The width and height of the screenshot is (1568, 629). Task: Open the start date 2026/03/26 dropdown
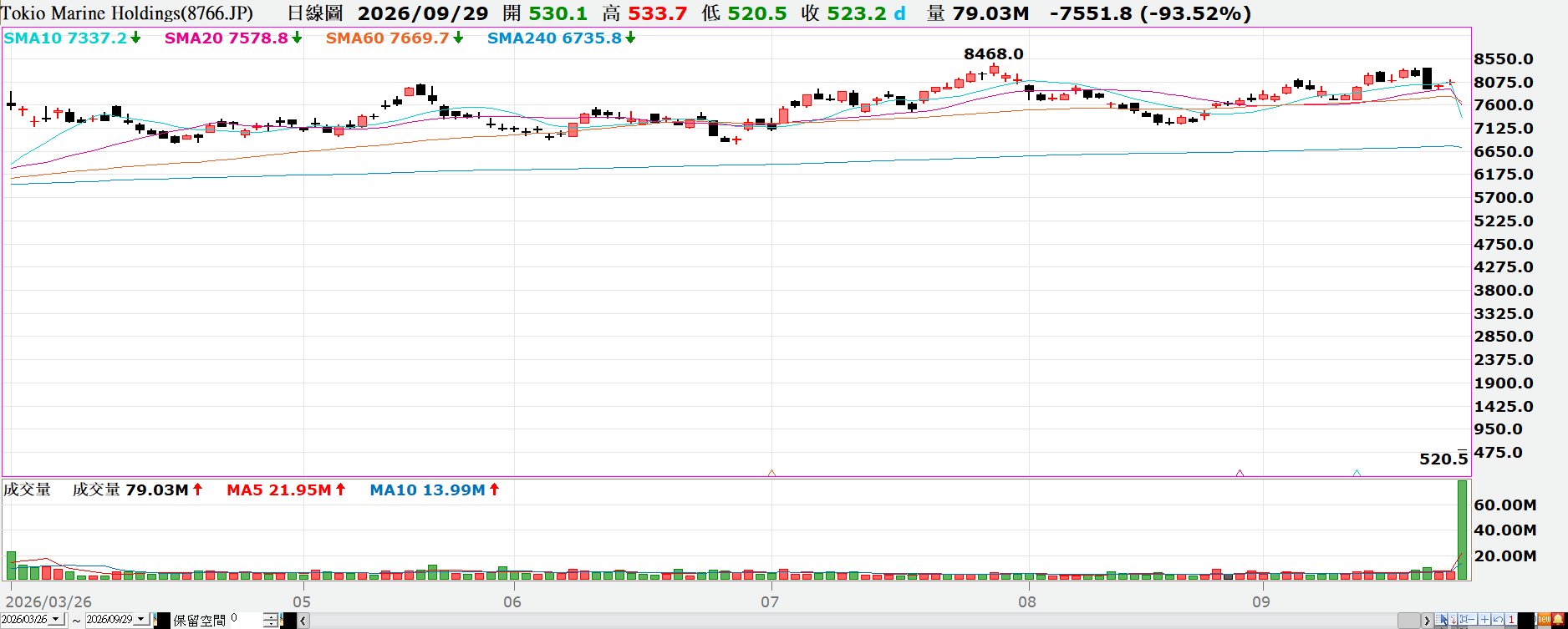pyautogui.click(x=55, y=619)
